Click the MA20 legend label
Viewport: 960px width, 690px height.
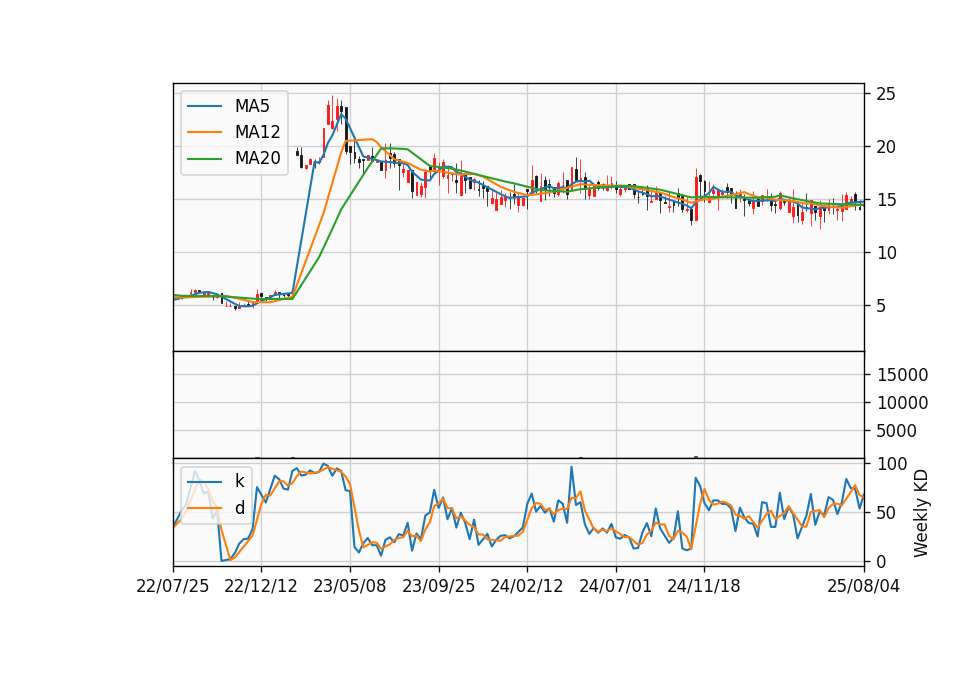(257, 158)
